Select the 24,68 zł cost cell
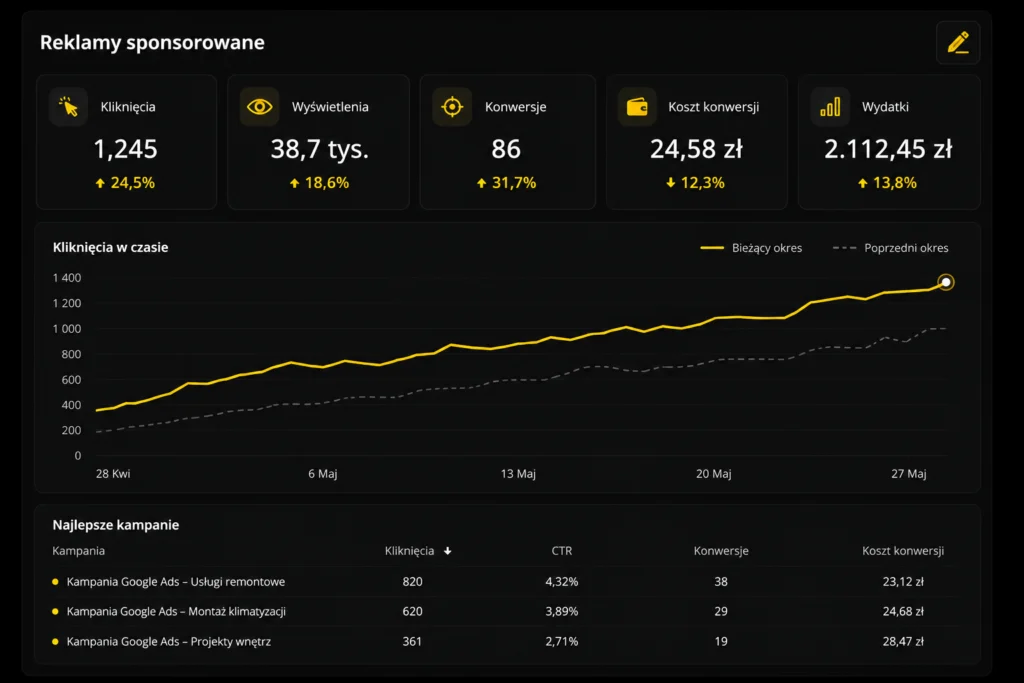The height and width of the screenshot is (683, 1024). click(x=903, y=612)
